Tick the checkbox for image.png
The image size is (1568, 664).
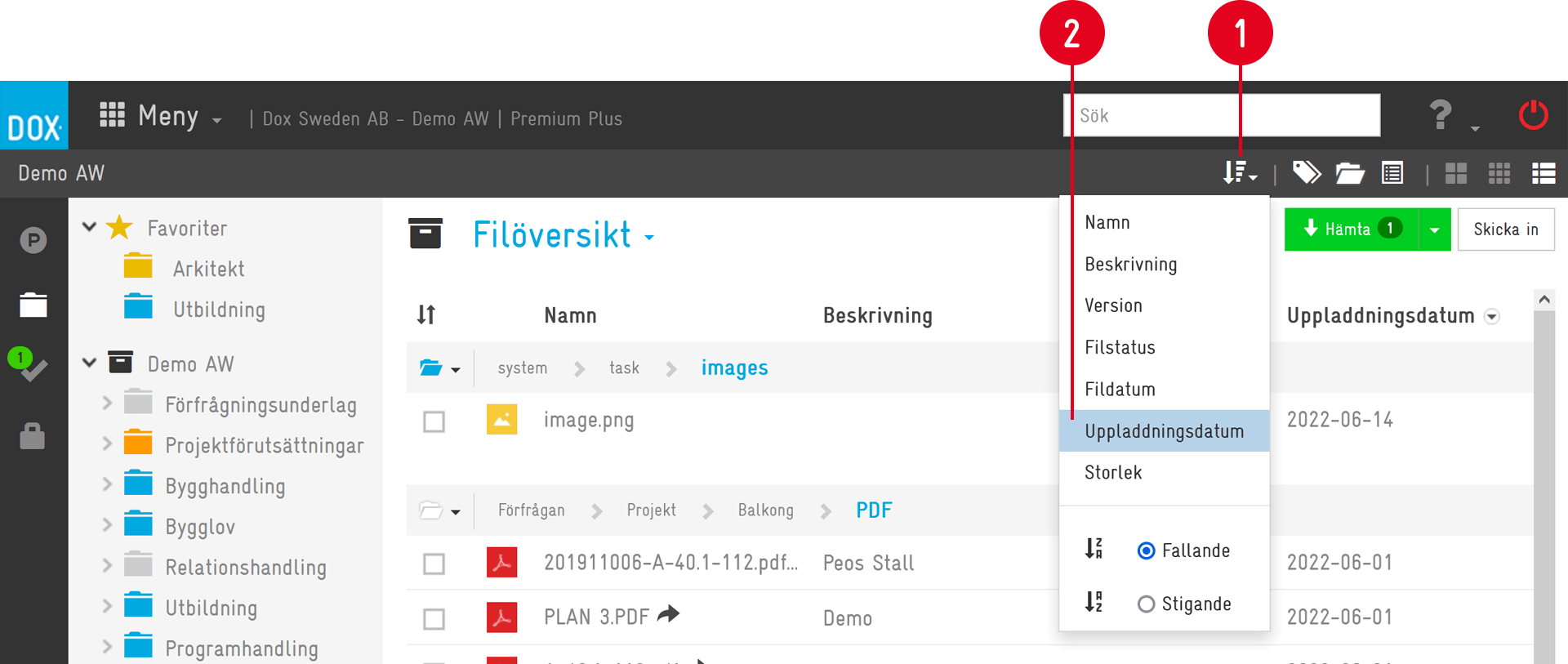(434, 421)
